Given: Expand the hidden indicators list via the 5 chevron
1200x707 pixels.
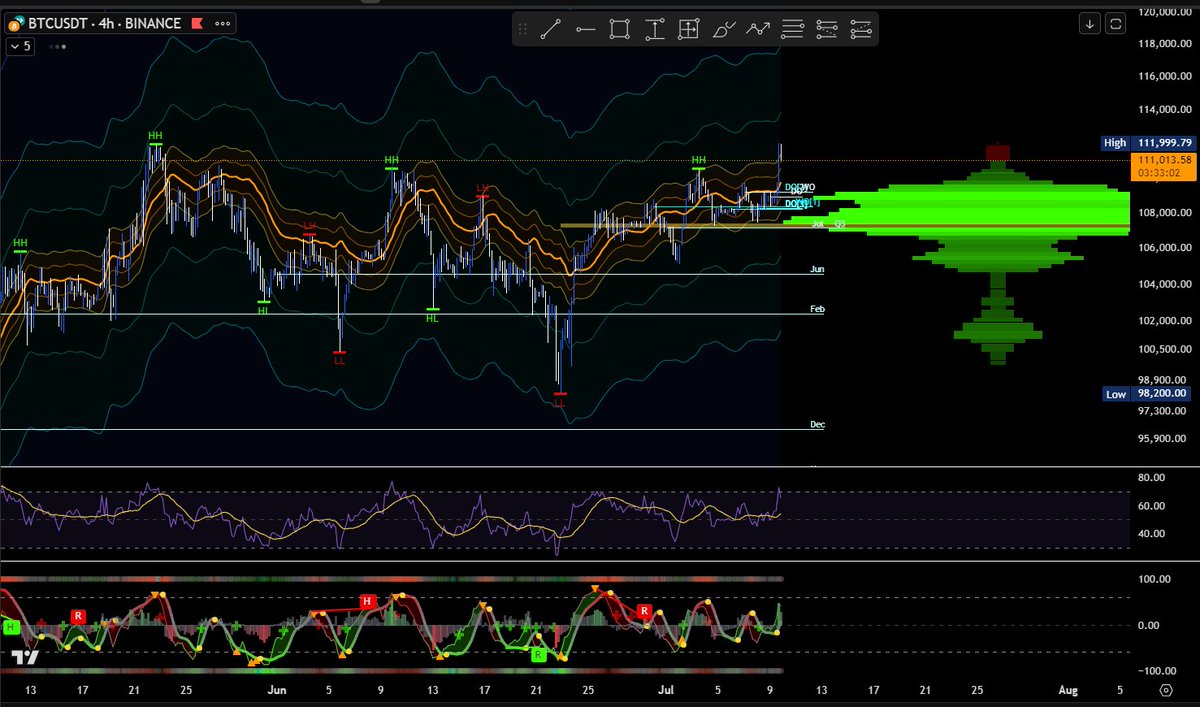Looking at the screenshot, I should tap(20, 46).
